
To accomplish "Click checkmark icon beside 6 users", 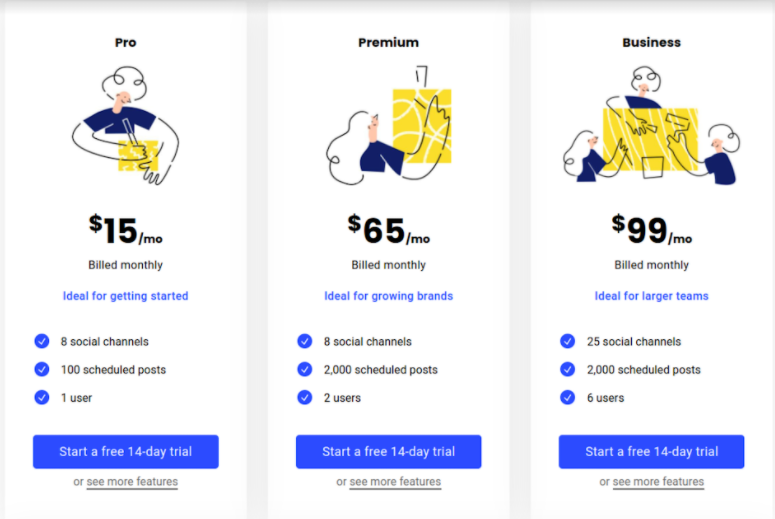I will coord(568,397).
